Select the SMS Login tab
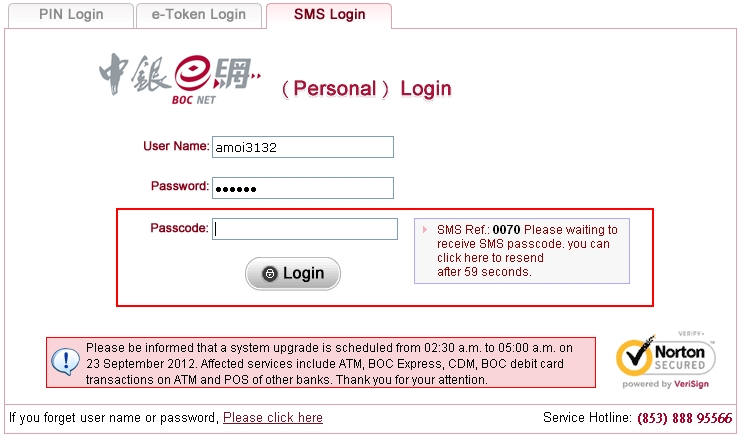 (329, 15)
